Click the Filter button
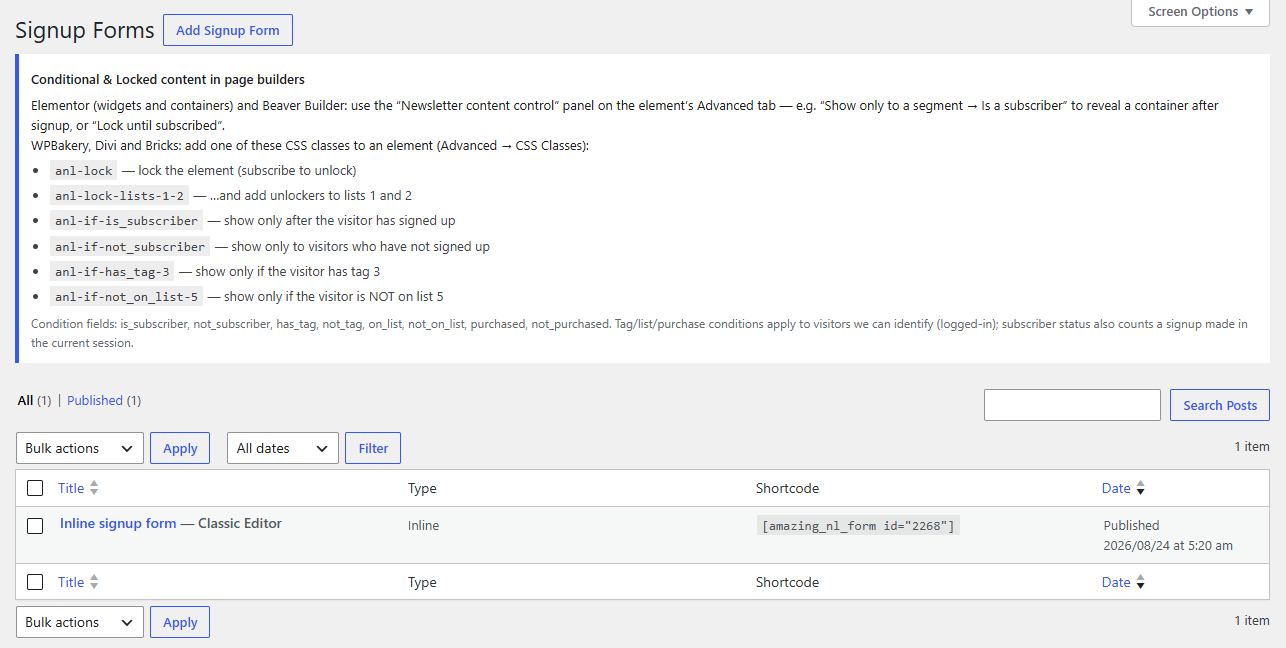This screenshot has width=1286, height=648. 373,448
